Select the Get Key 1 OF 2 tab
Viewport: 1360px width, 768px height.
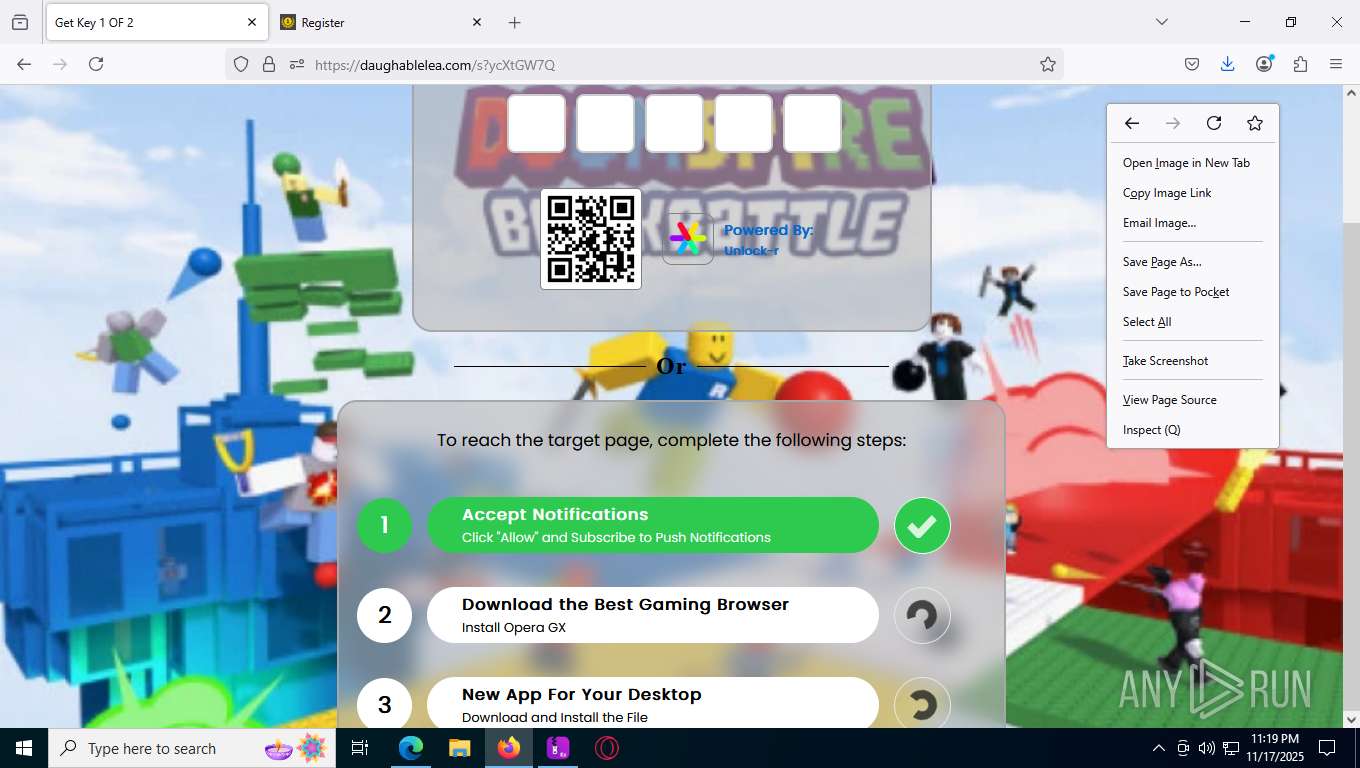click(156, 22)
